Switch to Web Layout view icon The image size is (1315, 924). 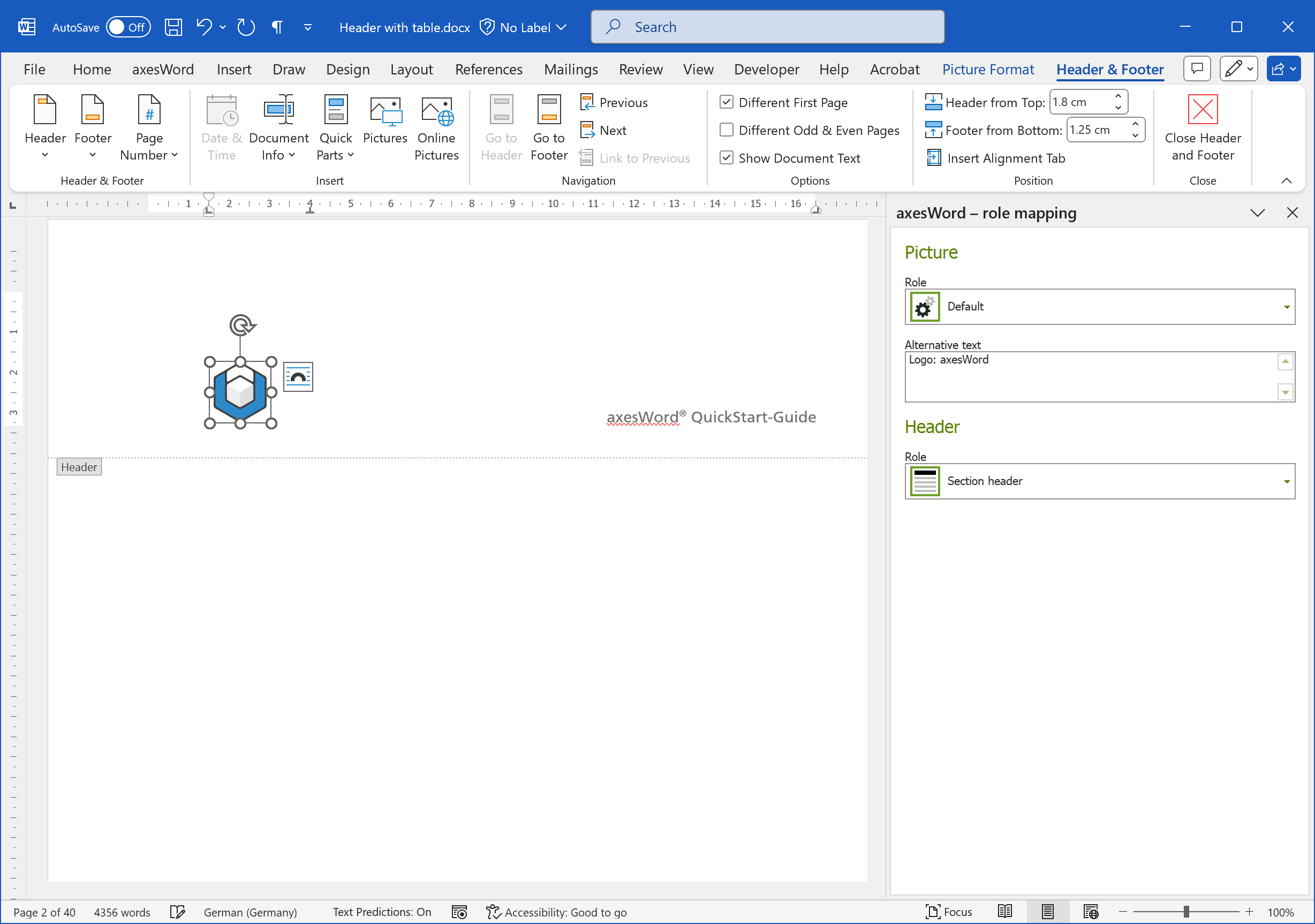click(x=1091, y=911)
